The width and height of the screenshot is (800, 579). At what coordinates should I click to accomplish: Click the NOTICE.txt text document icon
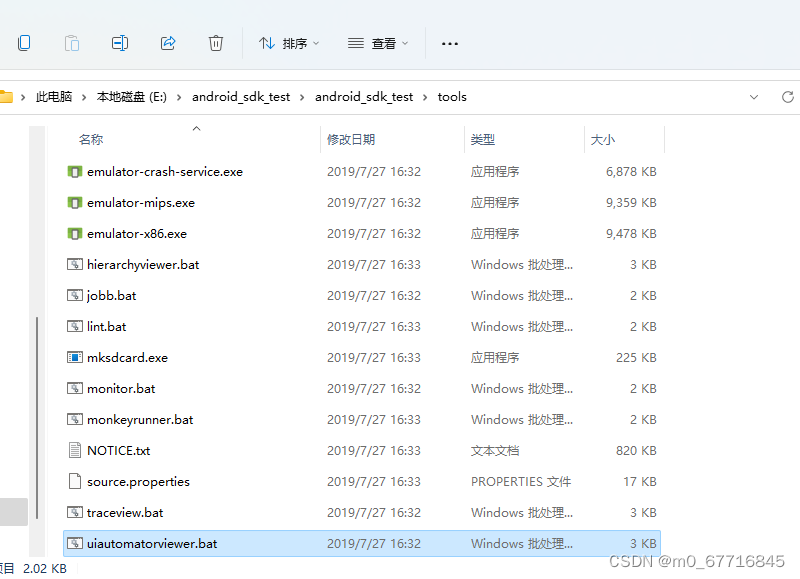coord(75,450)
